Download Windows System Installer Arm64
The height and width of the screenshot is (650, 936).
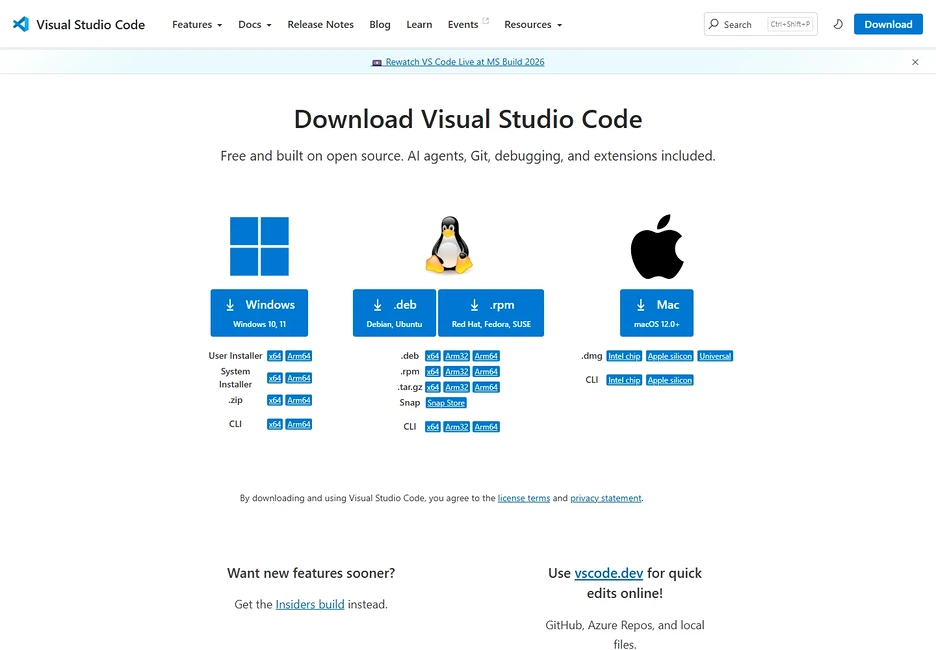click(x=298, y=378)
